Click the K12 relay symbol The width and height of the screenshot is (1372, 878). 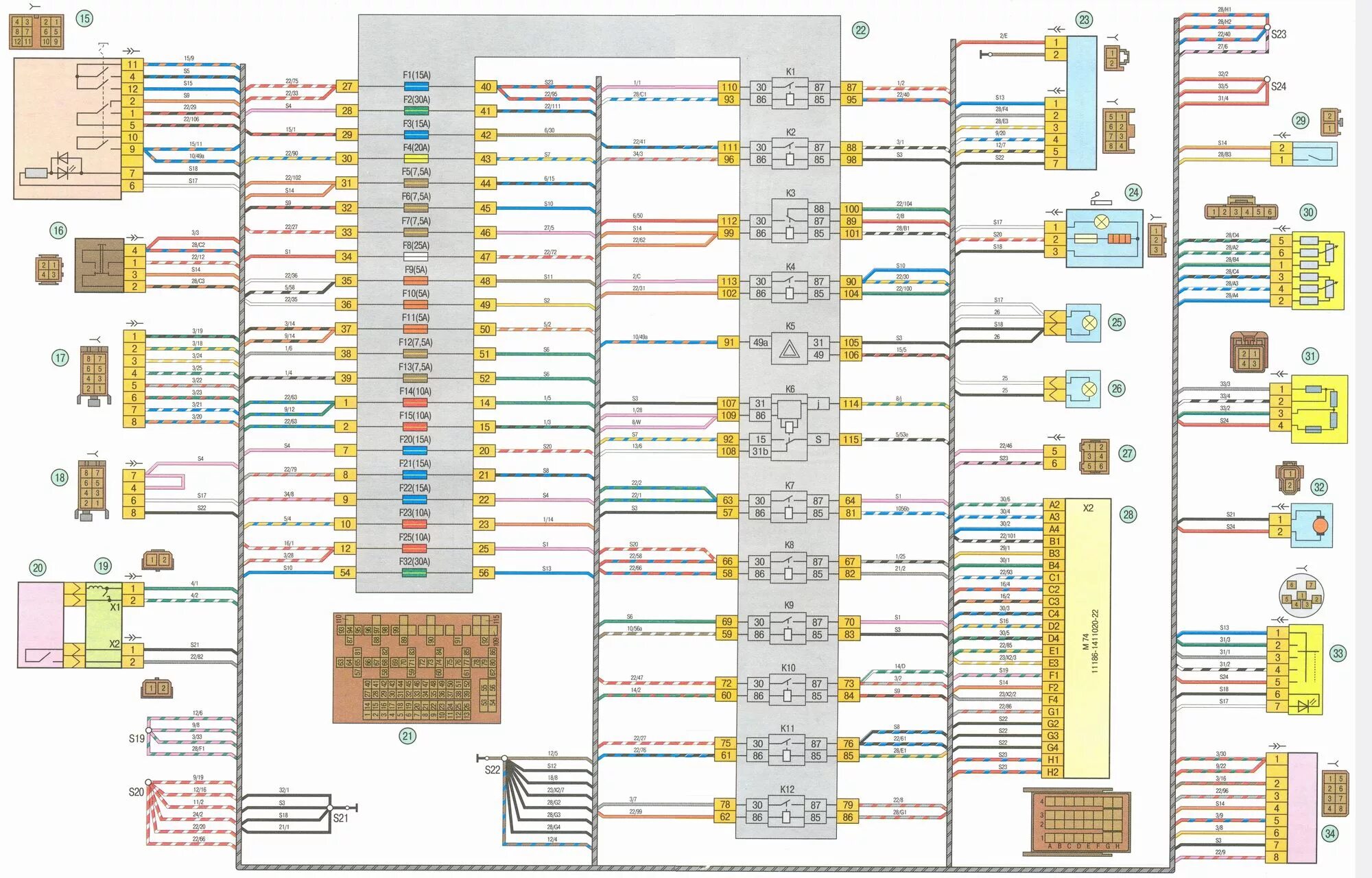787,811
